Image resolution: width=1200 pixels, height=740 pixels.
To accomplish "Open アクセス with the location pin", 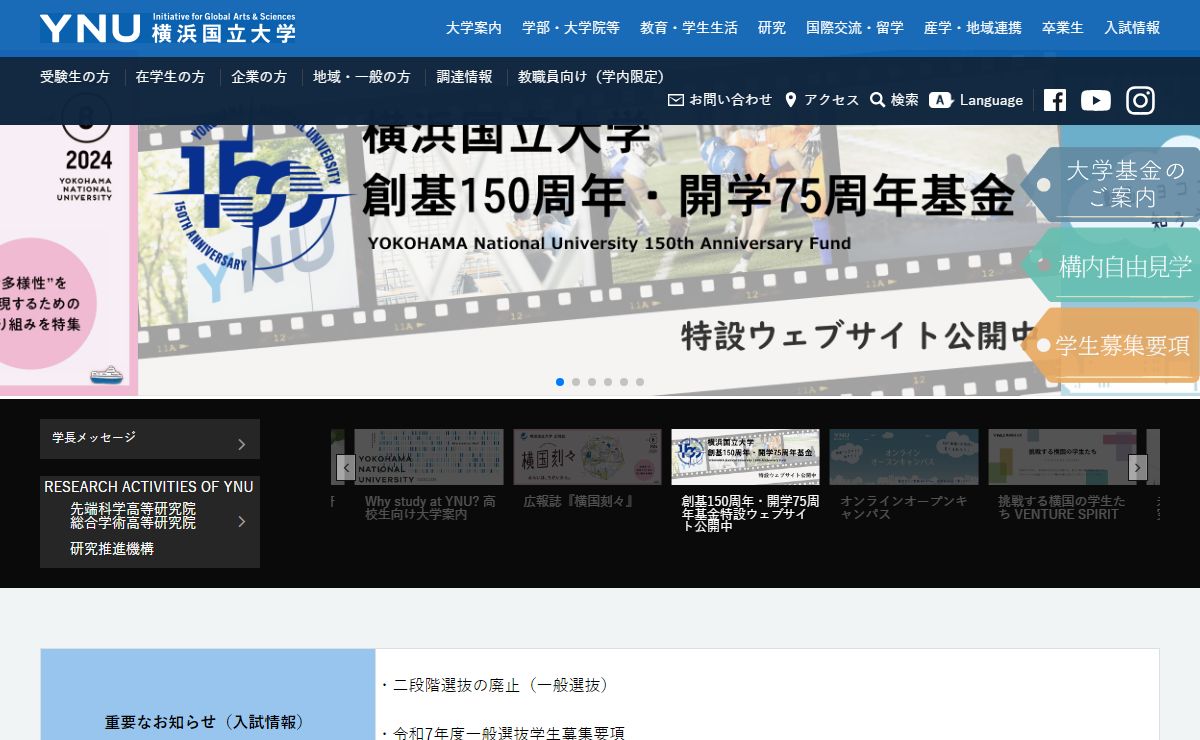I will point(822,100).
